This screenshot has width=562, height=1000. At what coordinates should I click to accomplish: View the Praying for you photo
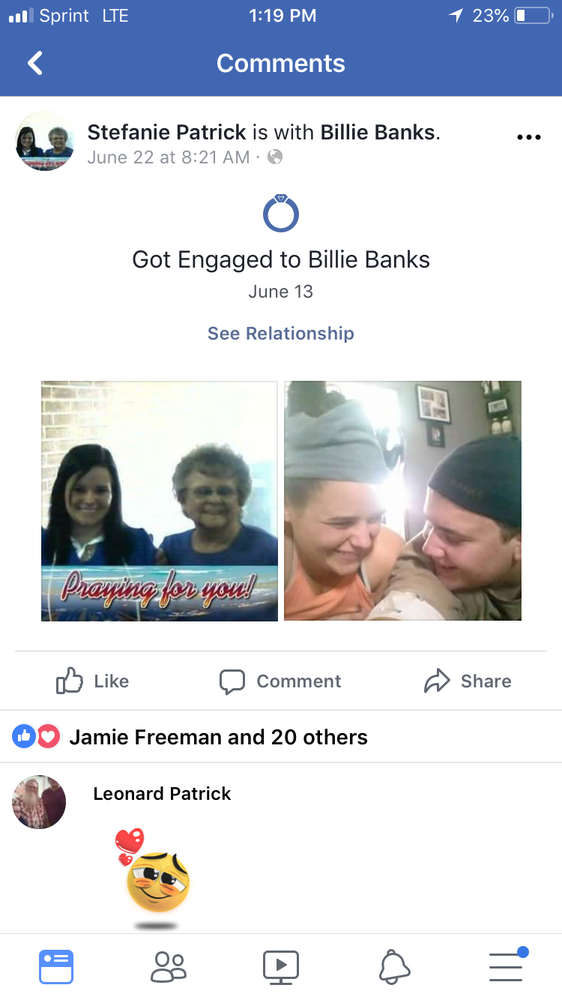(159, 501)
